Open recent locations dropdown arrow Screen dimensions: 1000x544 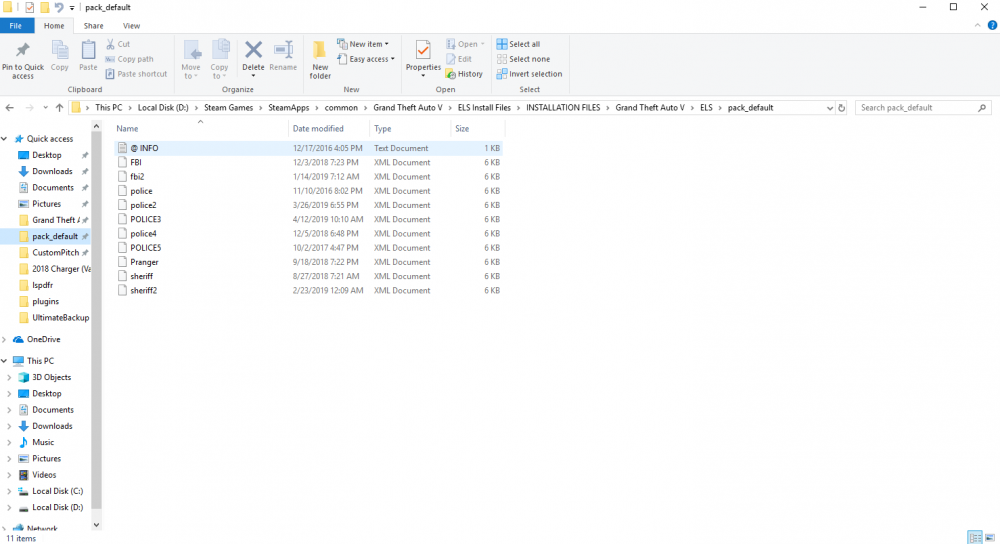tap(45, 108)
